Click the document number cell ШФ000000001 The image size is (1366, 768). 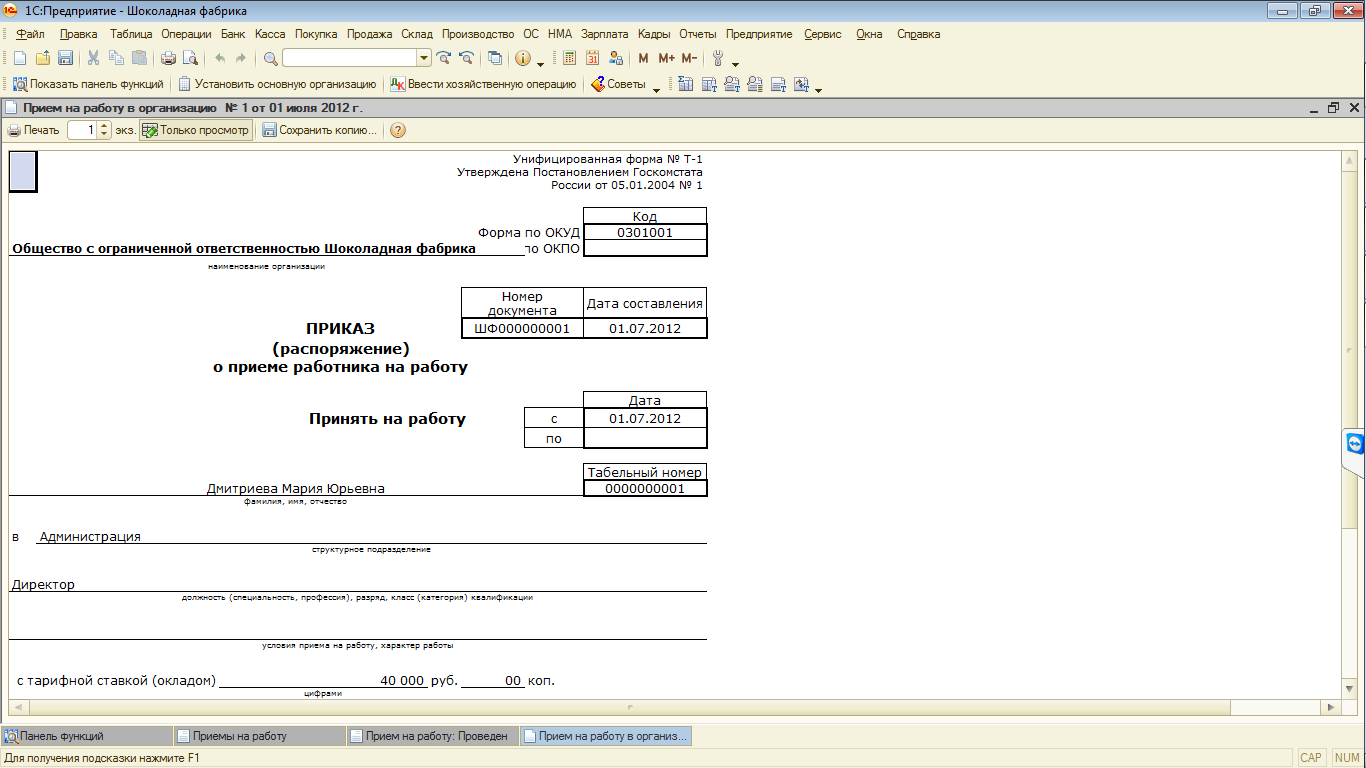[x=522, y=328]
